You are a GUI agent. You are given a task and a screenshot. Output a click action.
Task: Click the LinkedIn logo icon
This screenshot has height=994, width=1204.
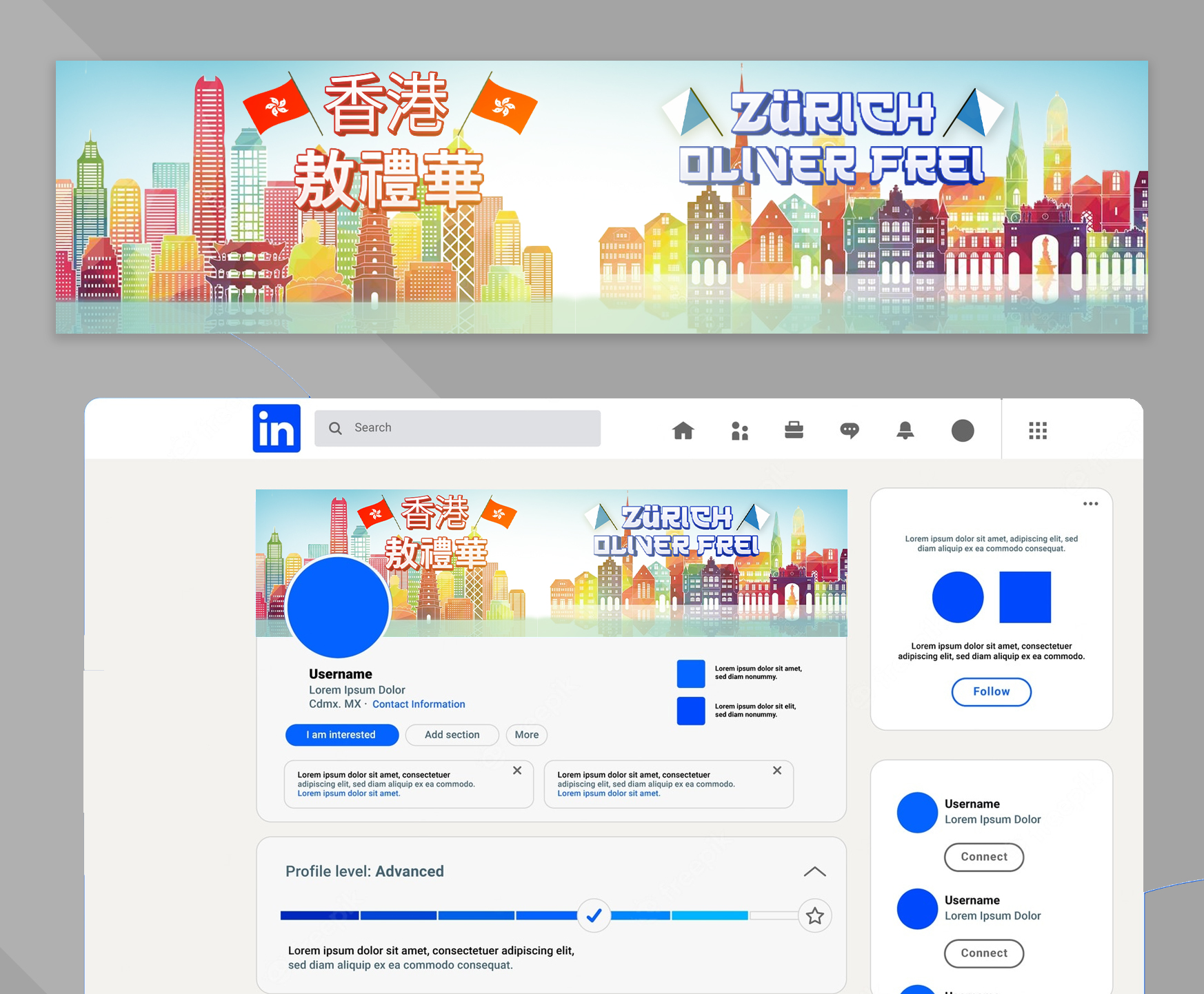click(277, 429)
